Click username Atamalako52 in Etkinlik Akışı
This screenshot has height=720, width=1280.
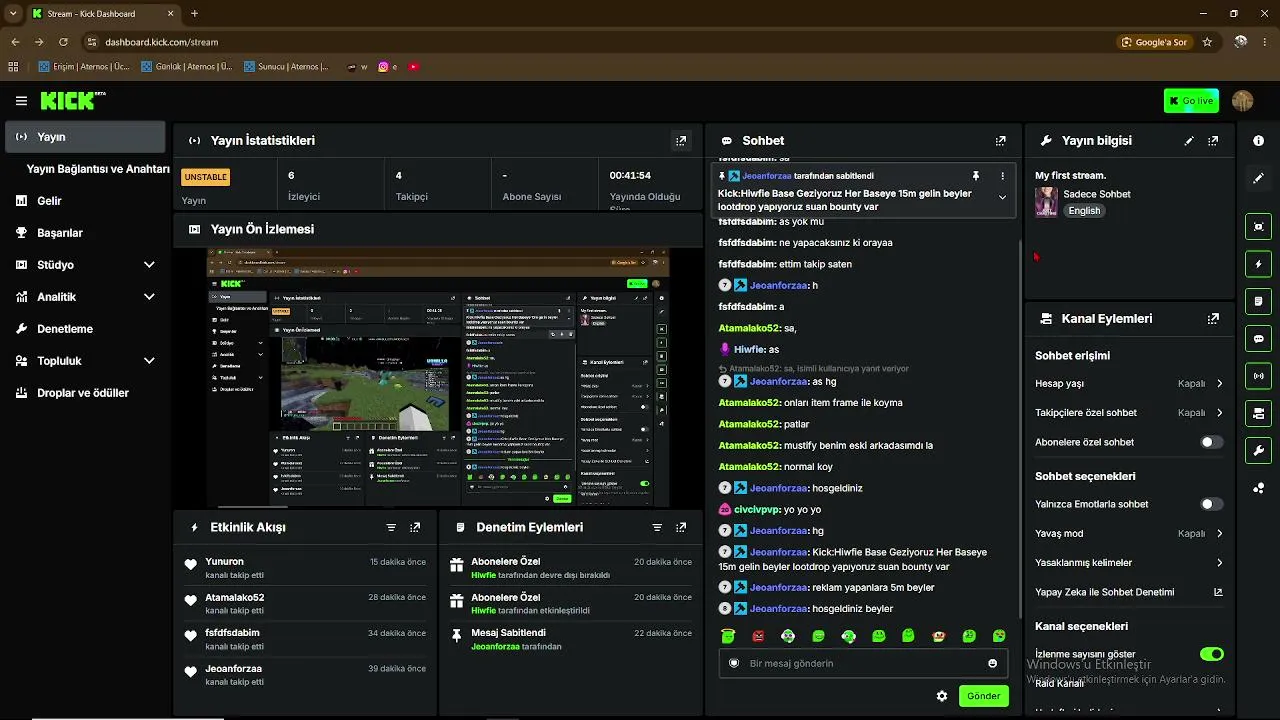[x=235, y=598]
